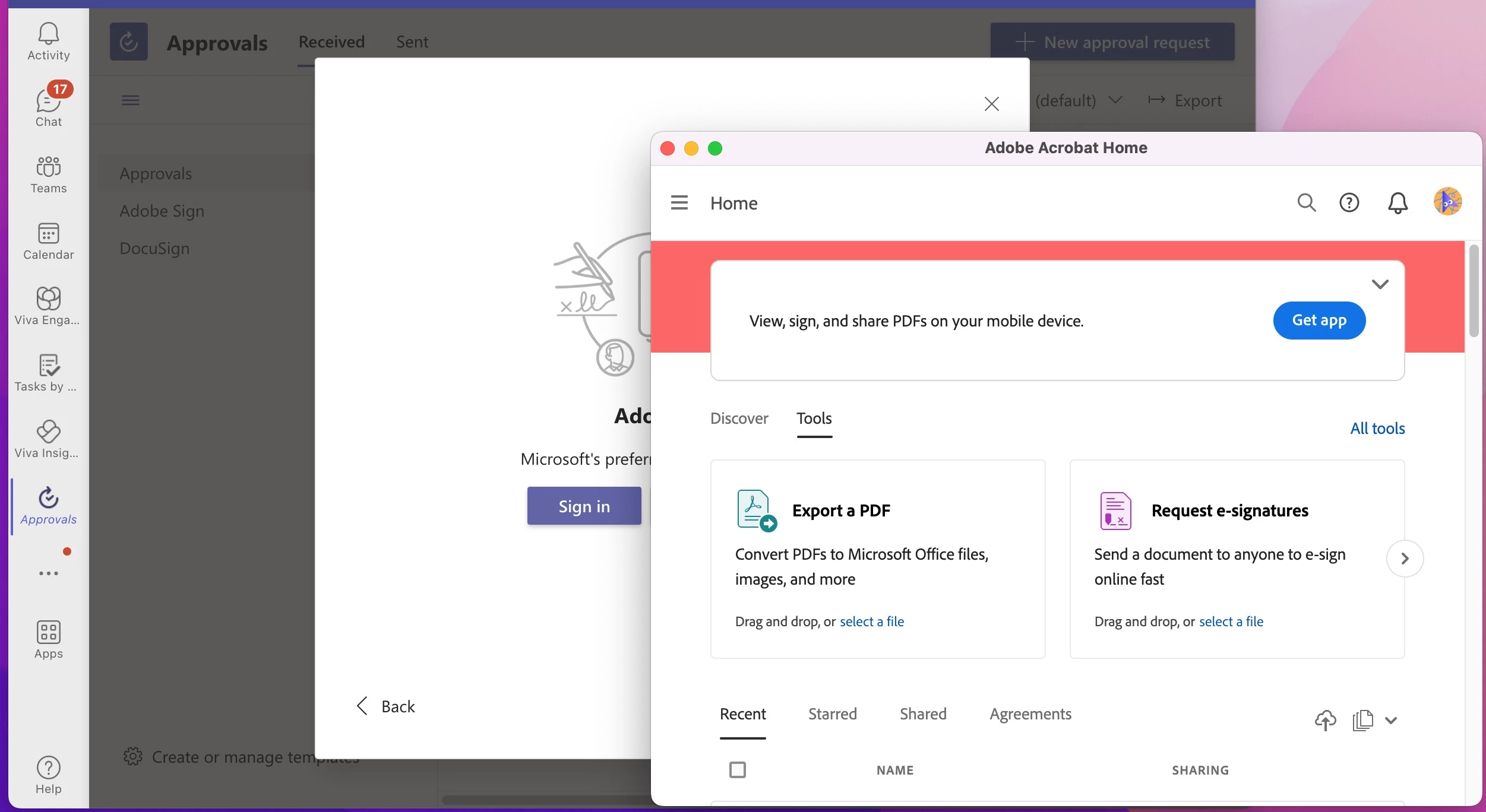Open the All tools link
The width and height of the screenshot is (1486, 812).
coord(1377,428)
